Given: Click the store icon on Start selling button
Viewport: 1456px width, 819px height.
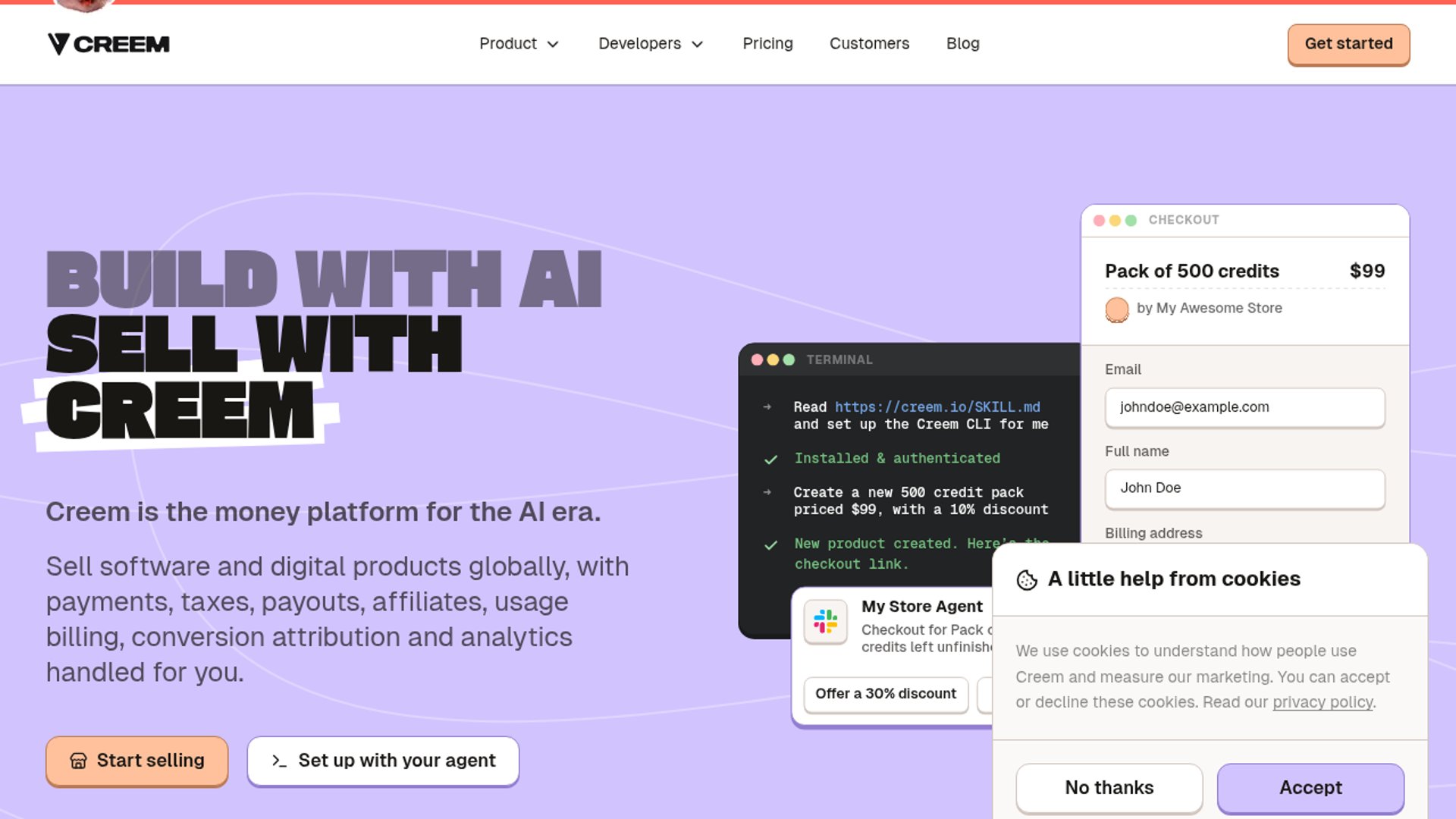Looking at the screenshot, I should [78, 761].
